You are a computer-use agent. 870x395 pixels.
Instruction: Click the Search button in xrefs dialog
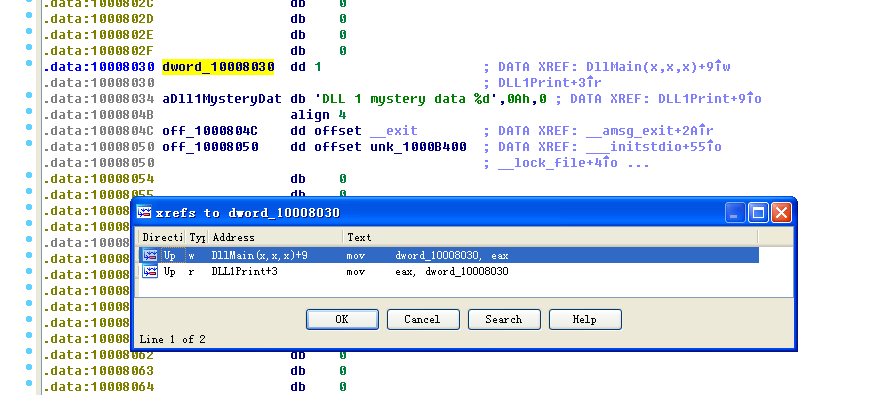point(504,320)
